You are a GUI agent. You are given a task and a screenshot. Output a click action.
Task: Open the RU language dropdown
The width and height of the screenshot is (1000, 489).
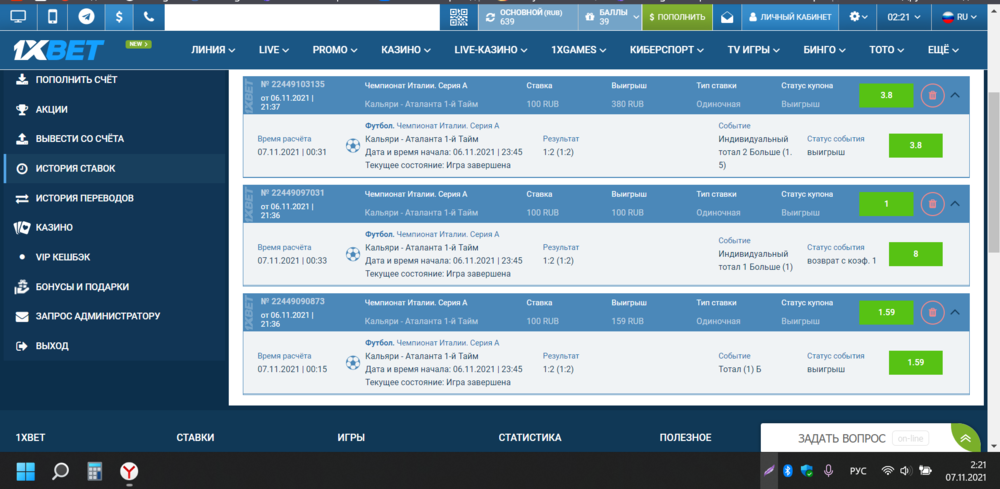tap(960, 17)
